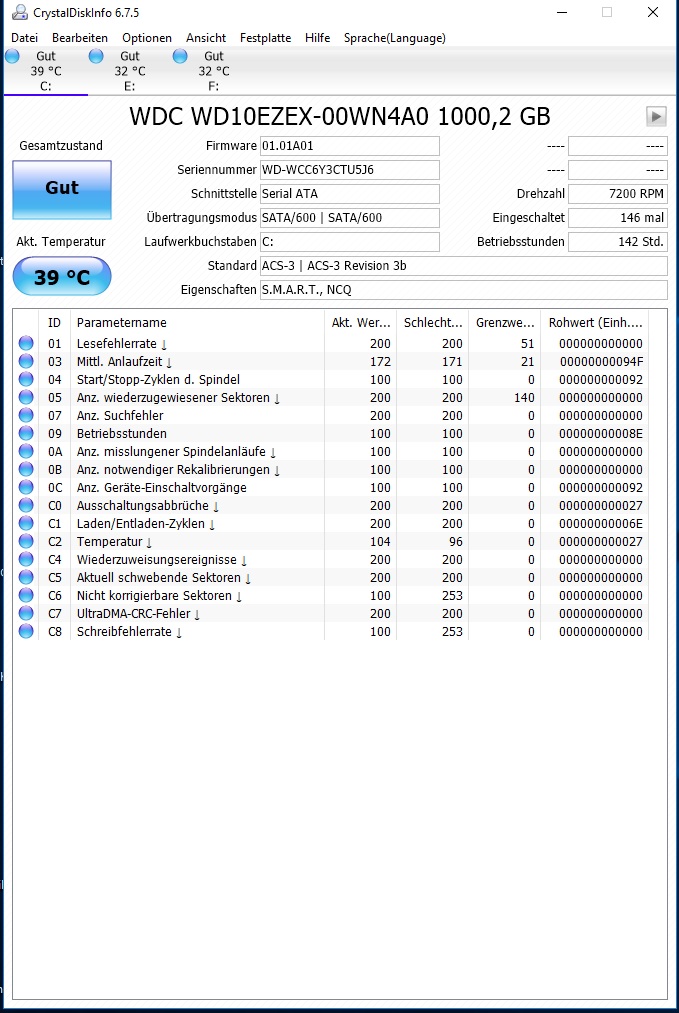
Task: Click the Eingeschaltet value 146 mal
Action: [x=618, y=218]
